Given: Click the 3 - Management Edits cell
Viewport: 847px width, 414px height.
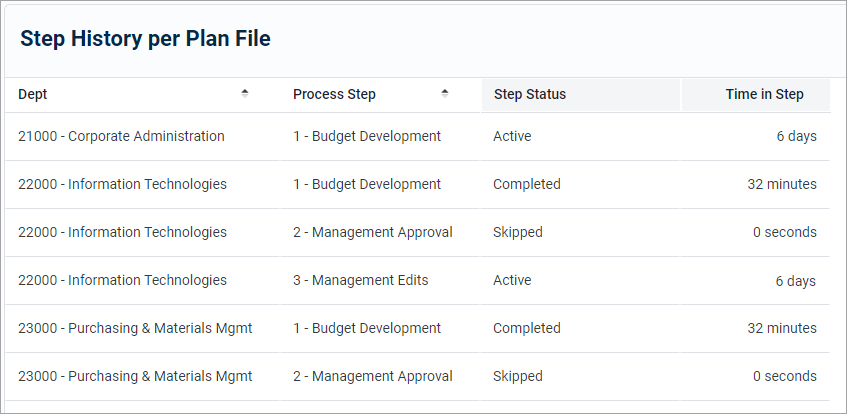Looking at the screenshot, I should 360,281.
